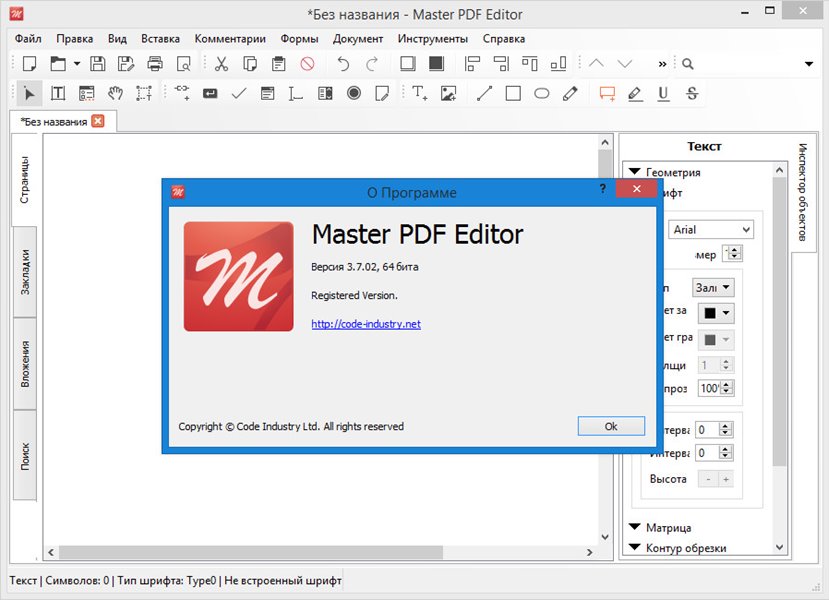Click the align bottom objects icon
This screenshot has width=829, height=600.
coord(558,64)
